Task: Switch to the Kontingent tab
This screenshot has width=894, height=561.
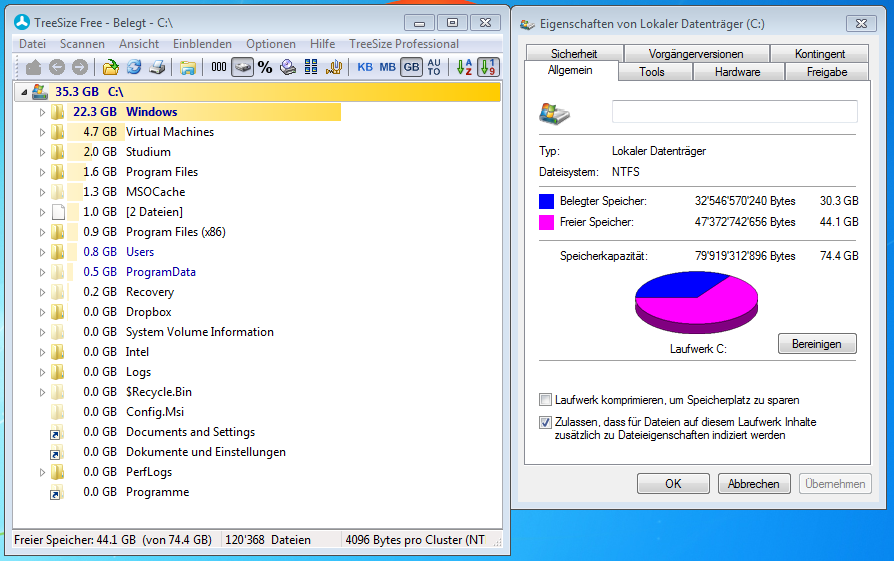Action: (x=820, y=54)
